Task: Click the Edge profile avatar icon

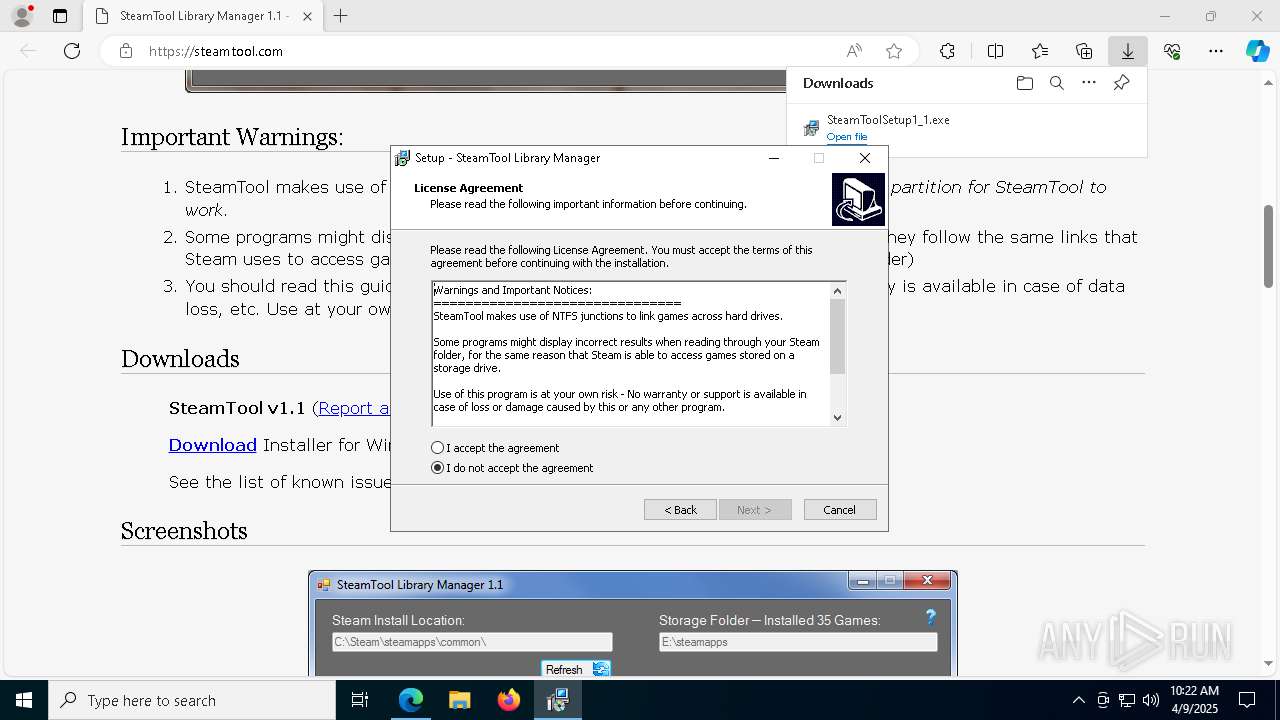Action: 21,16
